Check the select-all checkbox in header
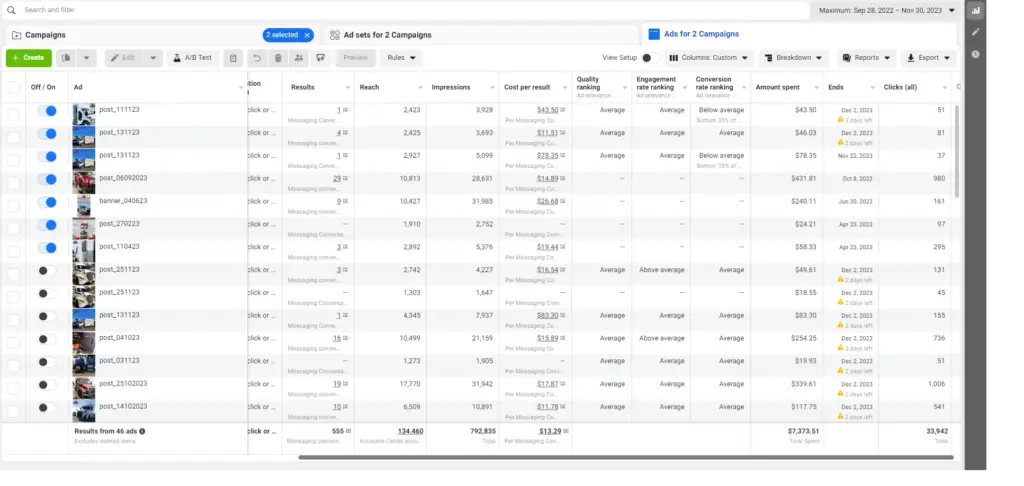1024x486 pixels. pyautogui.click(x=13, y=87)
